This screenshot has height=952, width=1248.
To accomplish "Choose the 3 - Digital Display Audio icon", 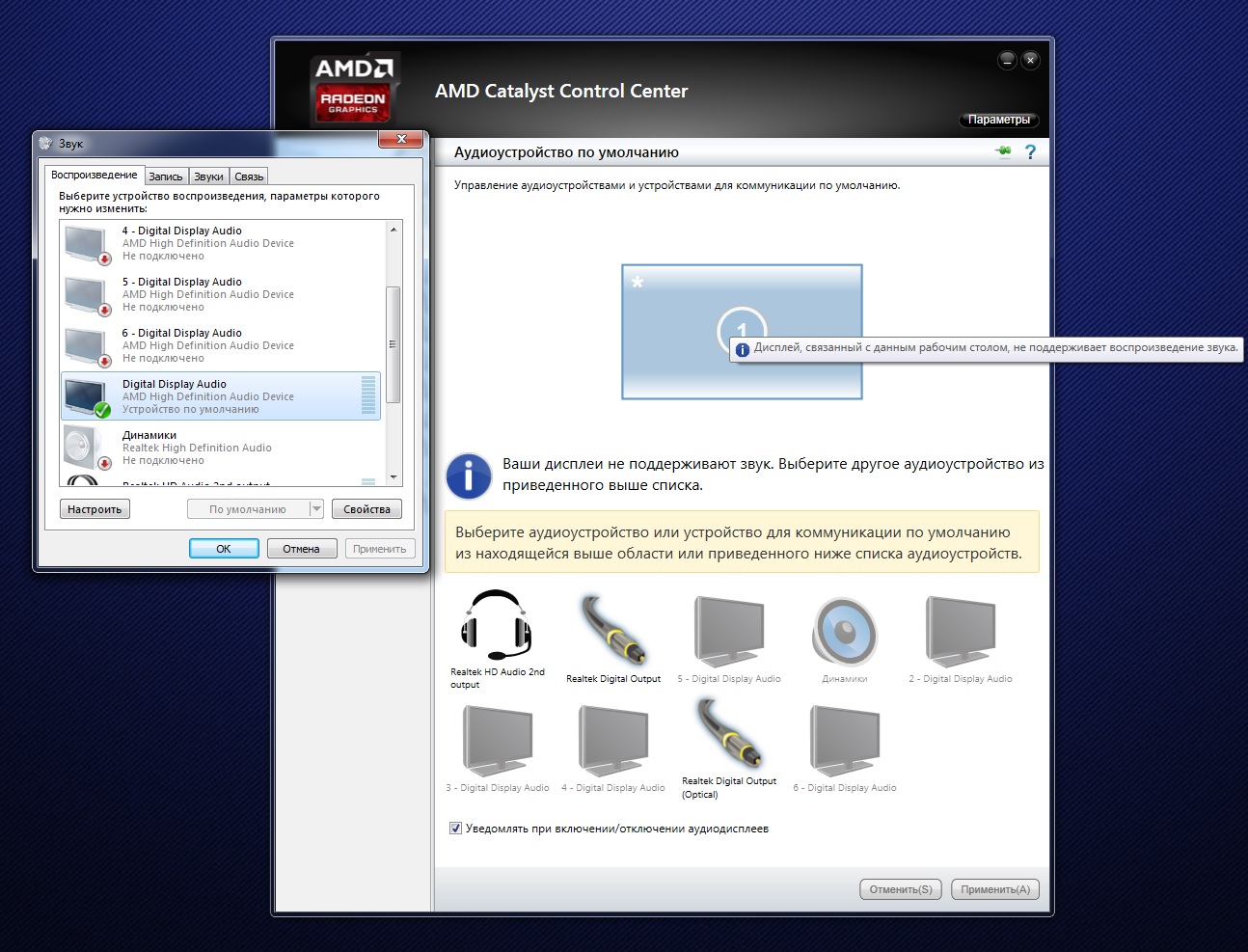I will pos(498,740).
